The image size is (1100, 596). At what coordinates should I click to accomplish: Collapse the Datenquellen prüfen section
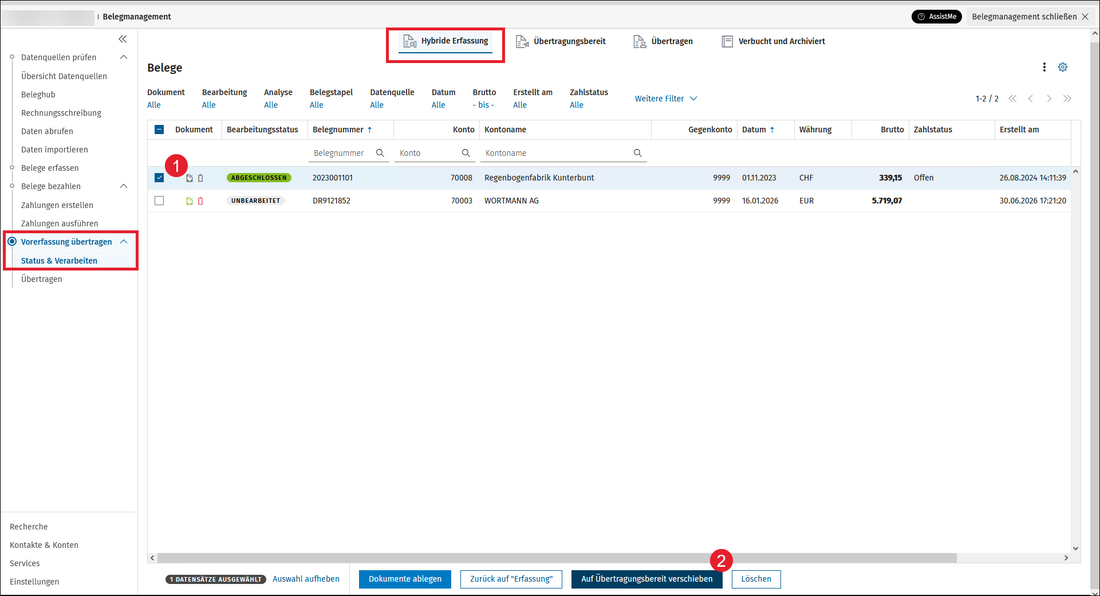(123, 57)
